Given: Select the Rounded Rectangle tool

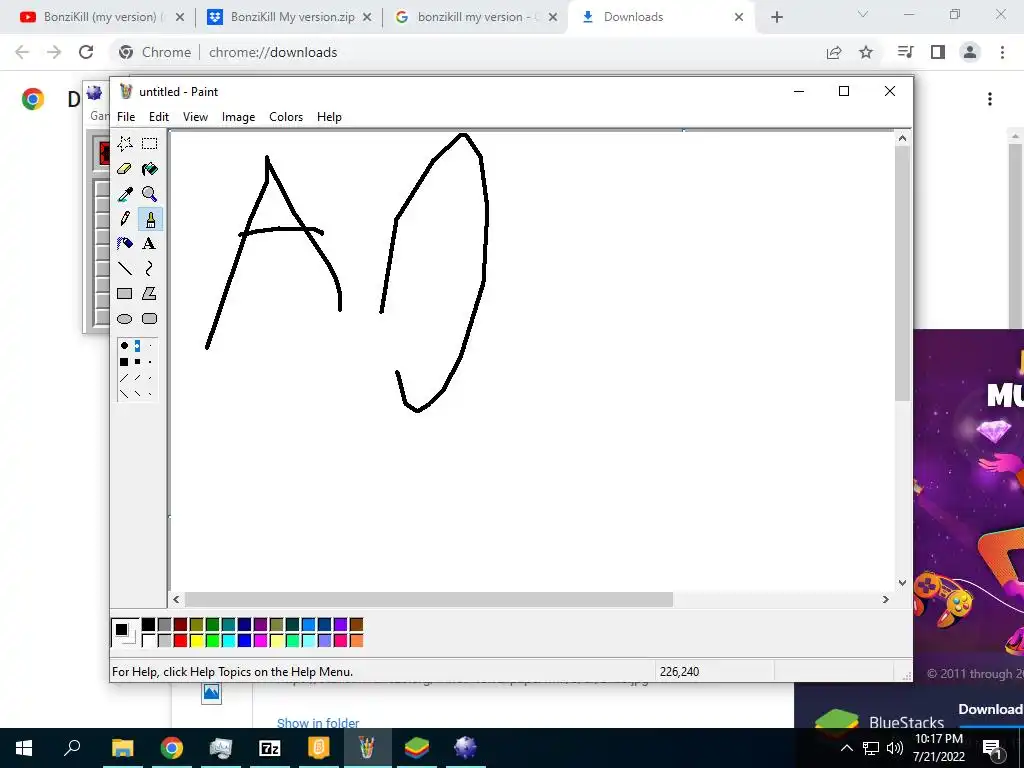Looking at the screenshot, I should tap(150, 319).
